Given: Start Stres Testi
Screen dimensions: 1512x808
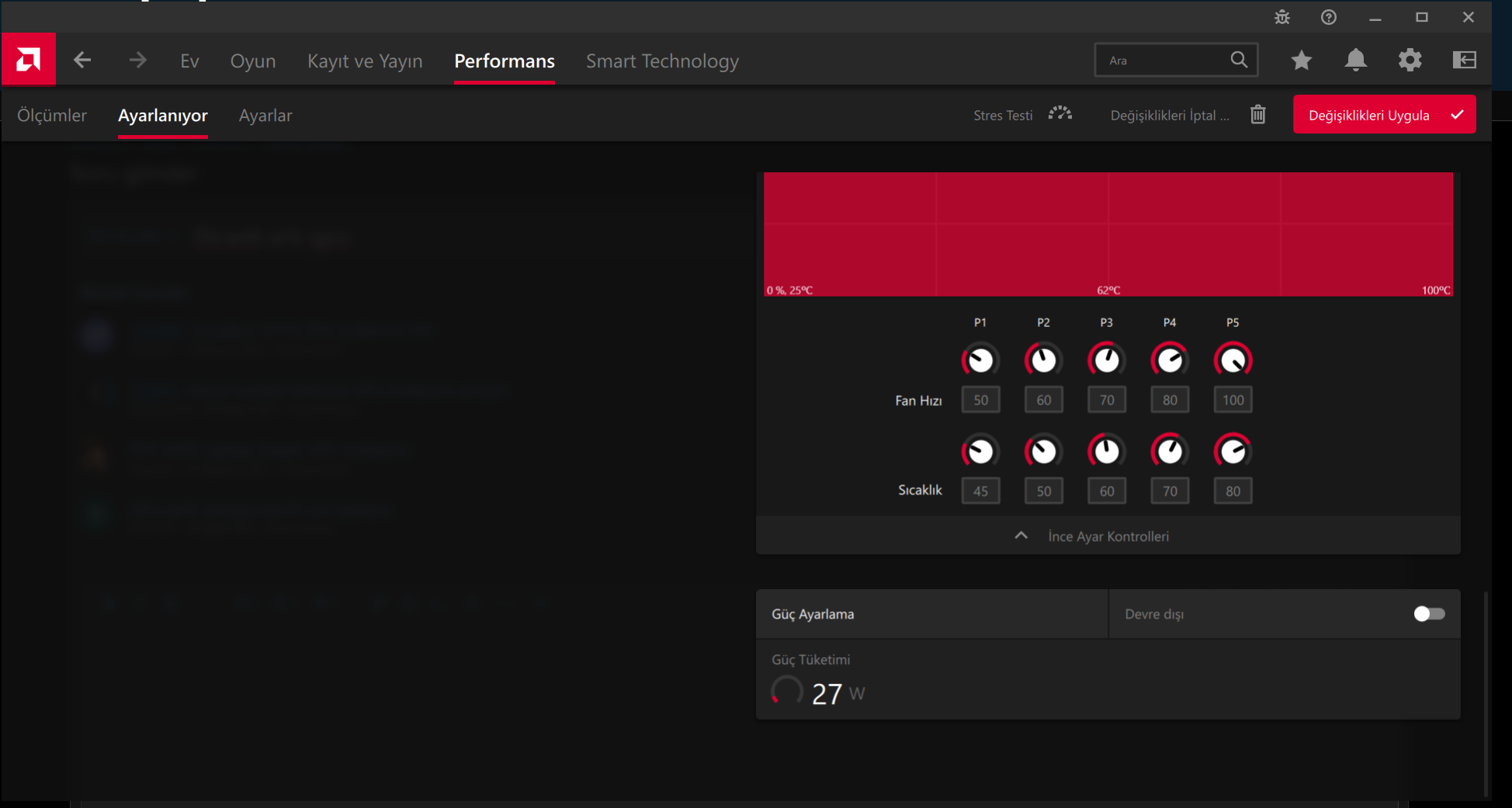Looking at the screenshot, I should [x=1003, y=115].
